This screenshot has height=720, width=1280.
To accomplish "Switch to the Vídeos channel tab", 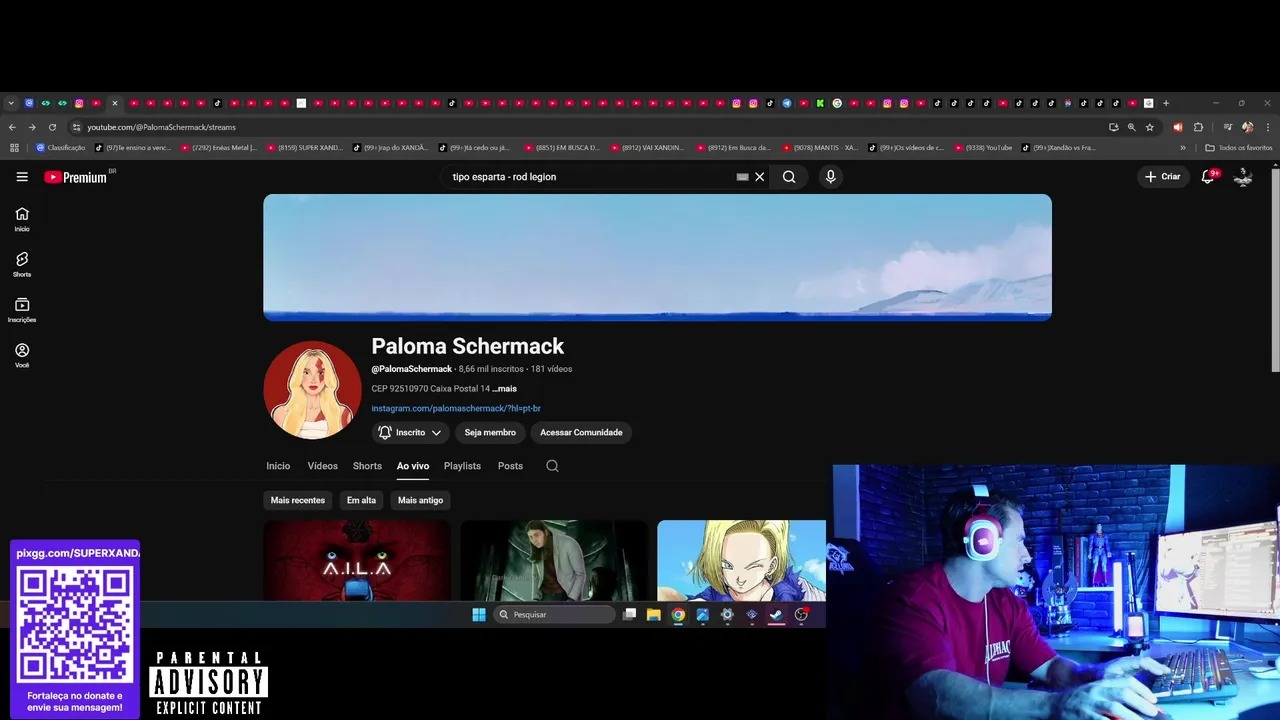I will point(322,466).
